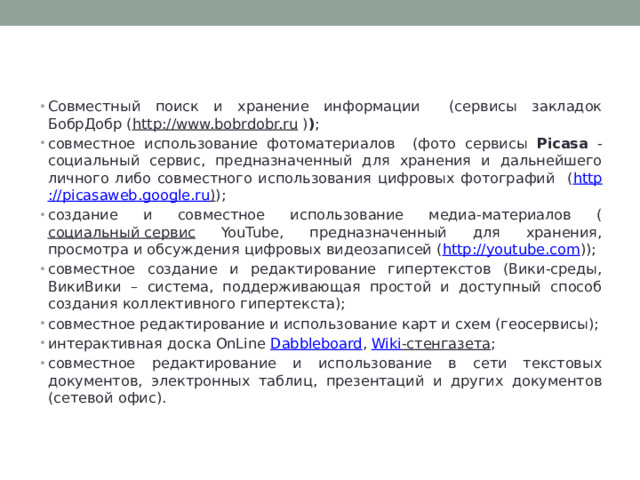Viewport: 640px width, 480px height.
Task: Click 'просмотра и обсуждения' text
Action: click(144, 249)
